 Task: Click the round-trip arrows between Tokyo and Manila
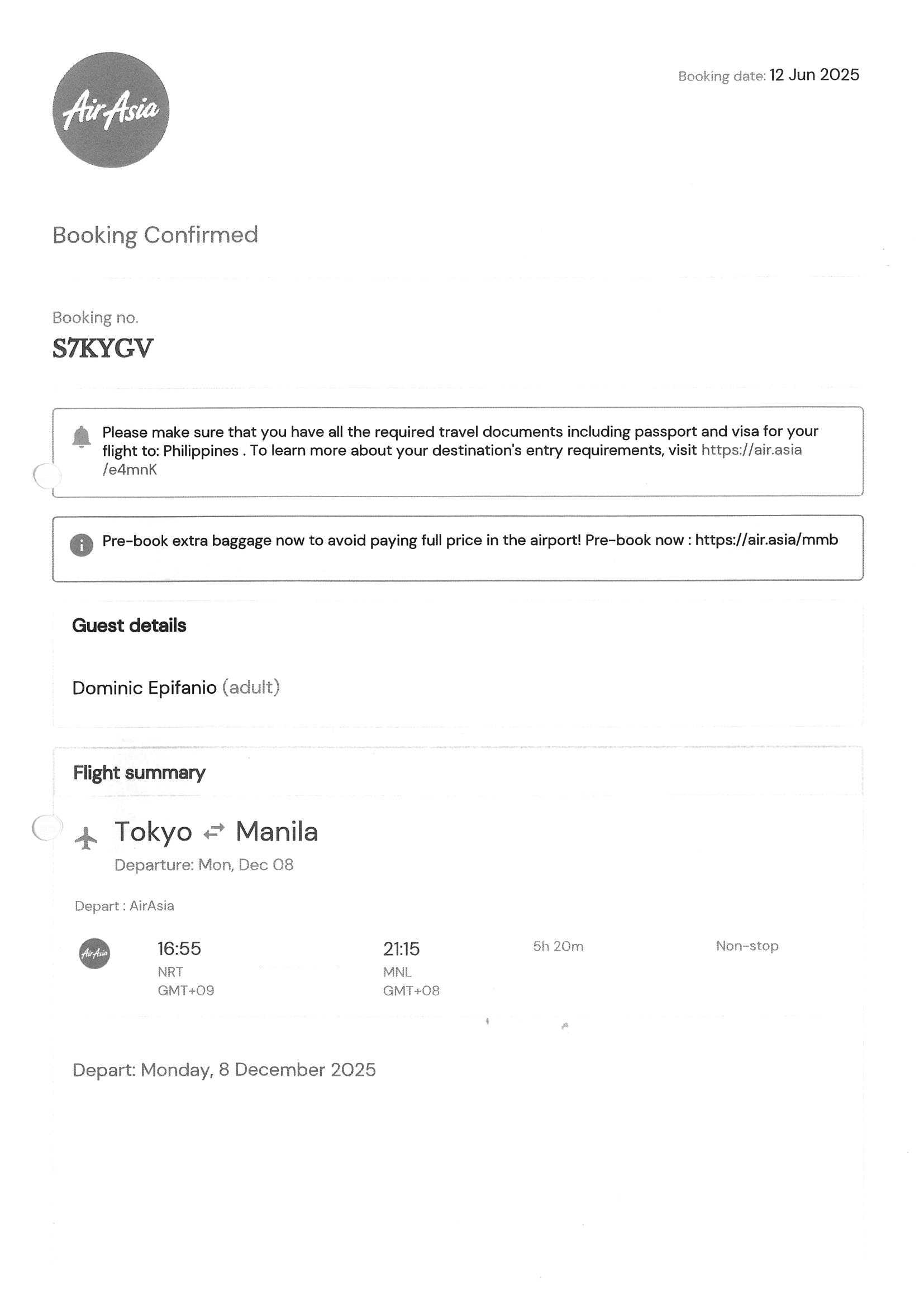point(214,832)
